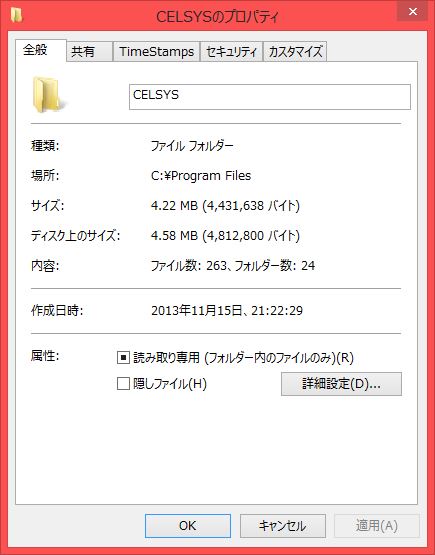435x555 pixels.
Task: Click the 適用(A) apply button
Action: (x=377, y=526)
